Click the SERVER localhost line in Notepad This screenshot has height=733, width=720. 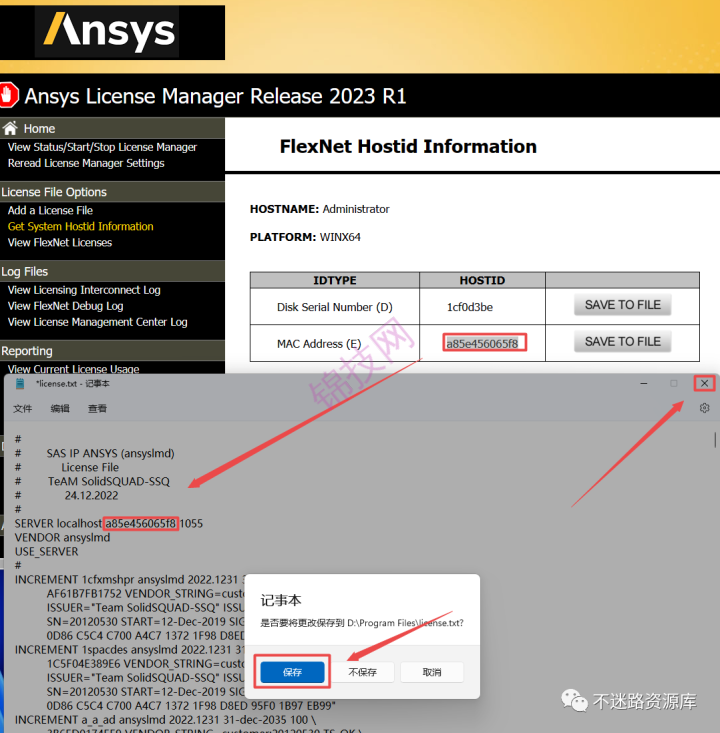pyautogui.click(x=108, y=524)
